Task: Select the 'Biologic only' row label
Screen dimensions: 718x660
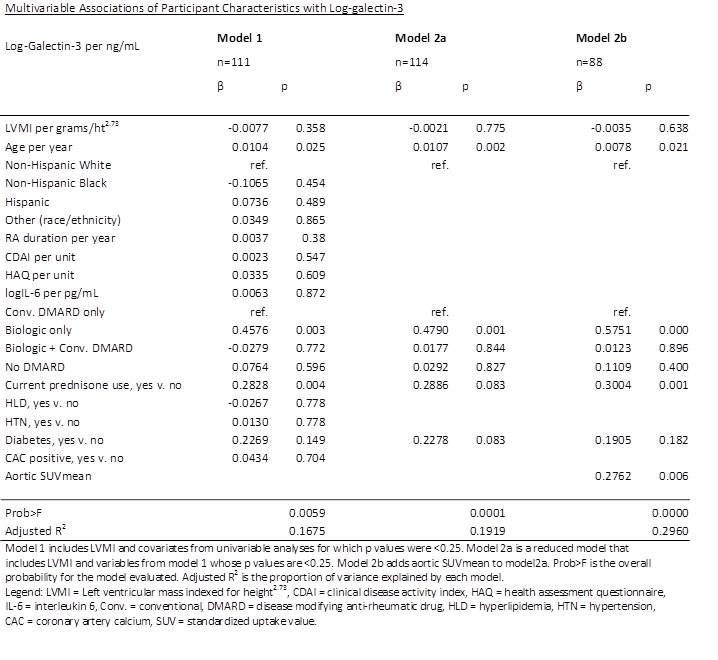Action: pos(39,330)
